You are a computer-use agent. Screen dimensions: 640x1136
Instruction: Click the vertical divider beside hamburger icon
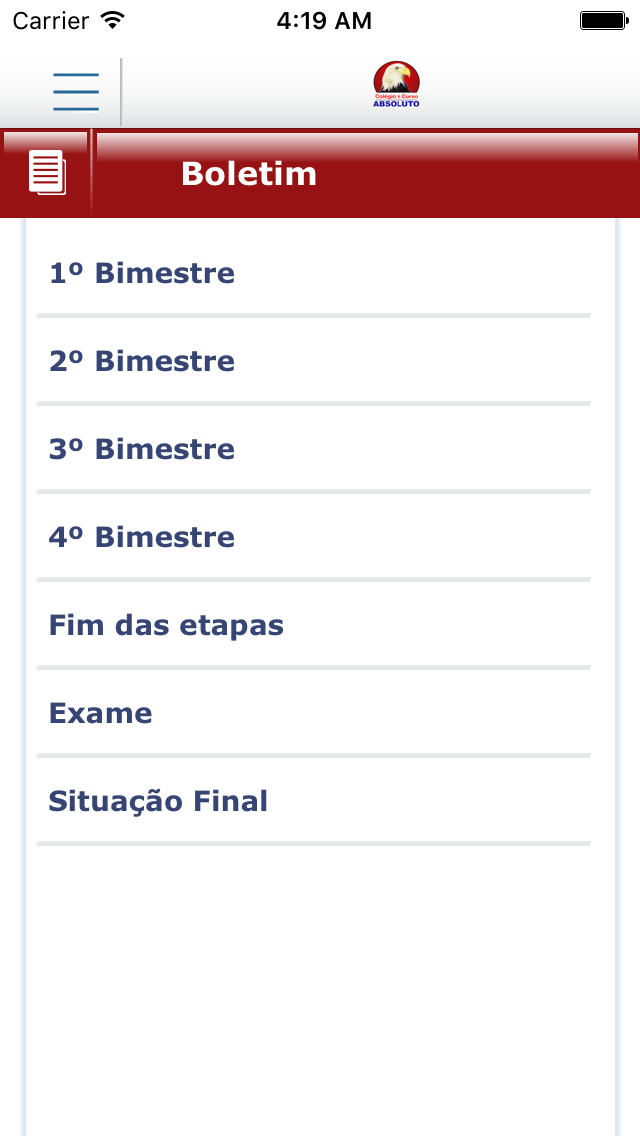coord(121,92)
